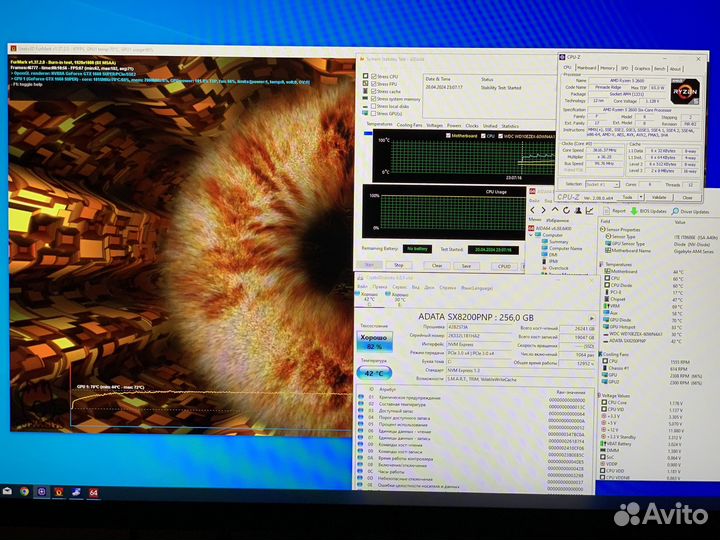
Task: Click AIDA64 refresh icon
Action: [567, 210]
